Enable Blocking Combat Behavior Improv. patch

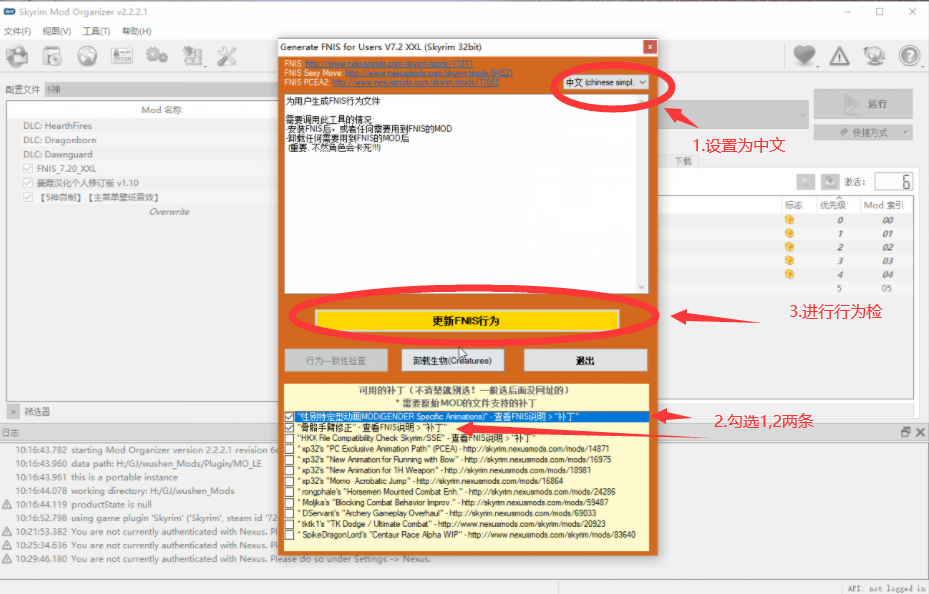(289, 502)
